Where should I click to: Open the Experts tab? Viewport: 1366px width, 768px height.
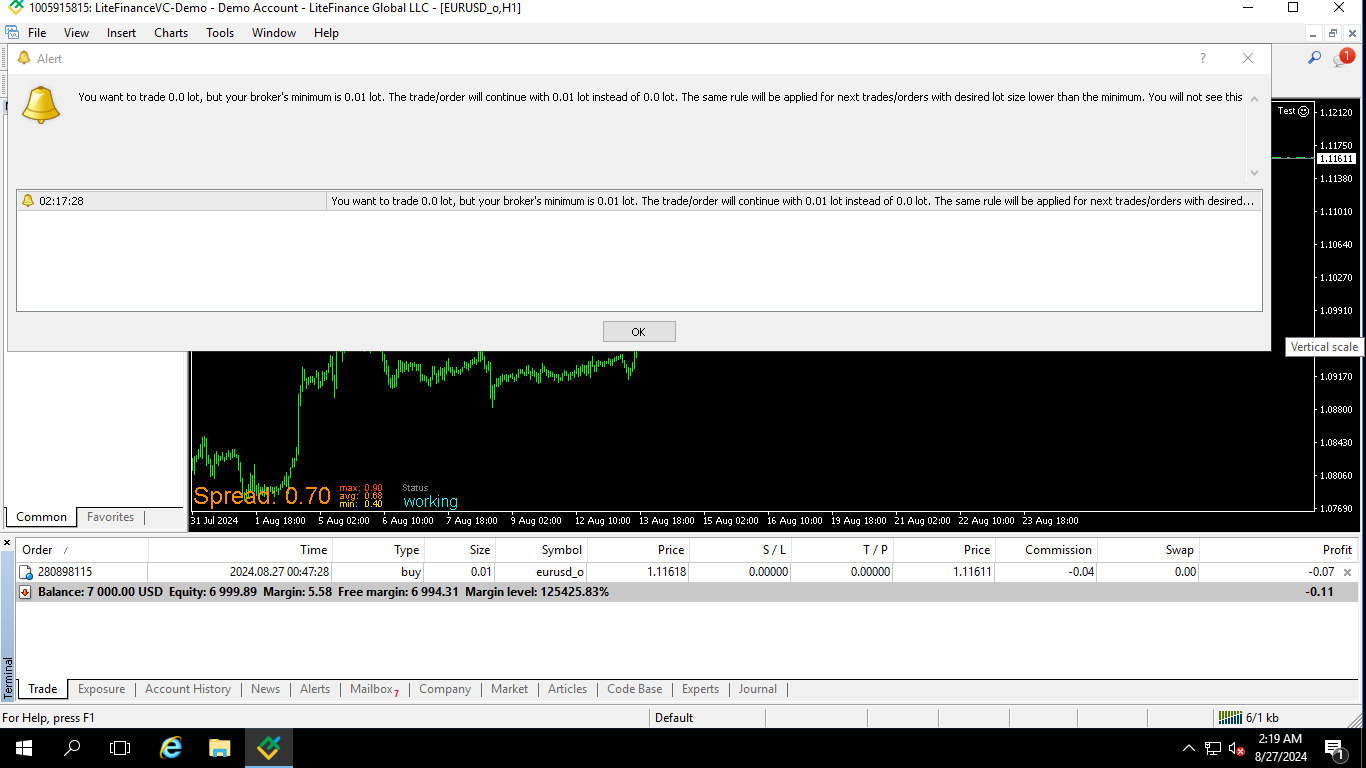click(x=700, y=689)
